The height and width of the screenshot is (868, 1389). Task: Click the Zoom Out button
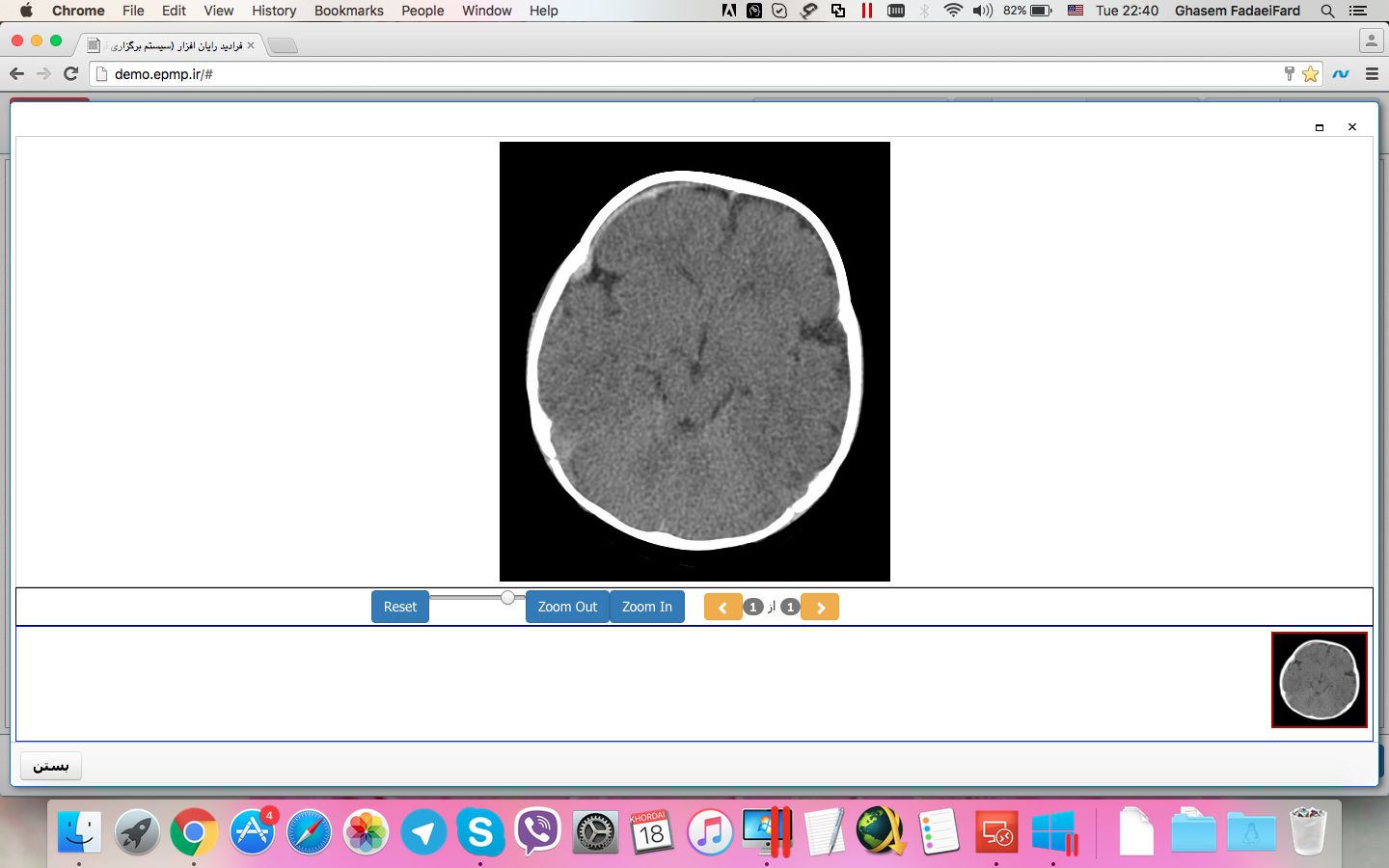[567, 607]
